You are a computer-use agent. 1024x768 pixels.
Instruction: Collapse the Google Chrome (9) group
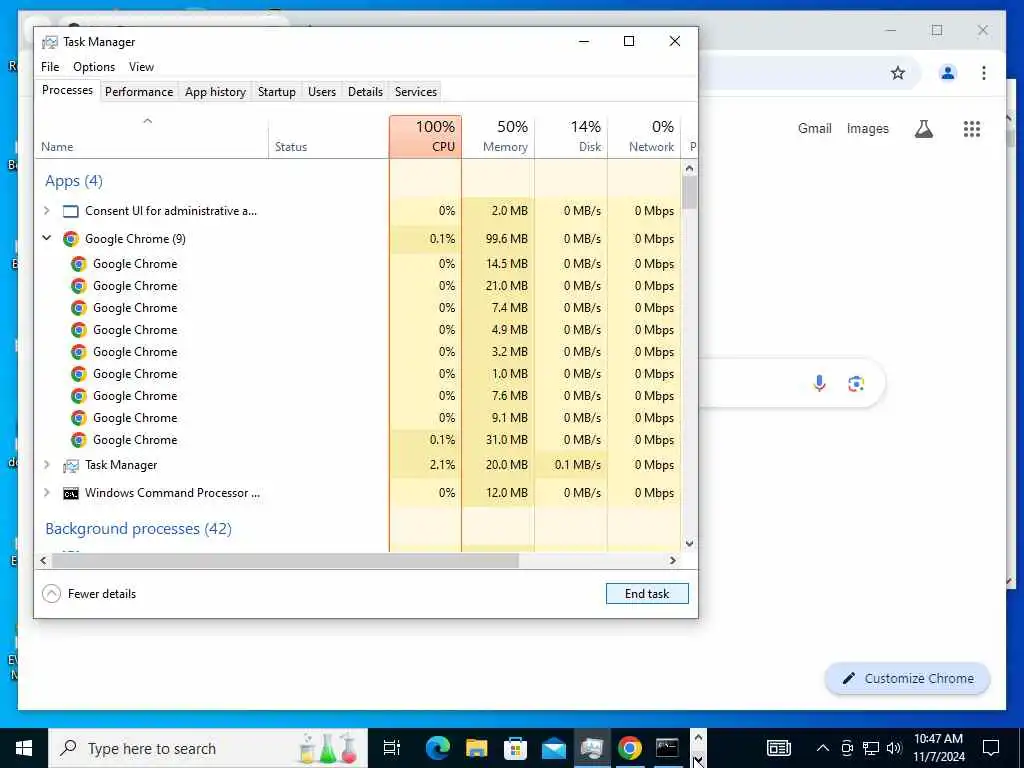point(46,238)
